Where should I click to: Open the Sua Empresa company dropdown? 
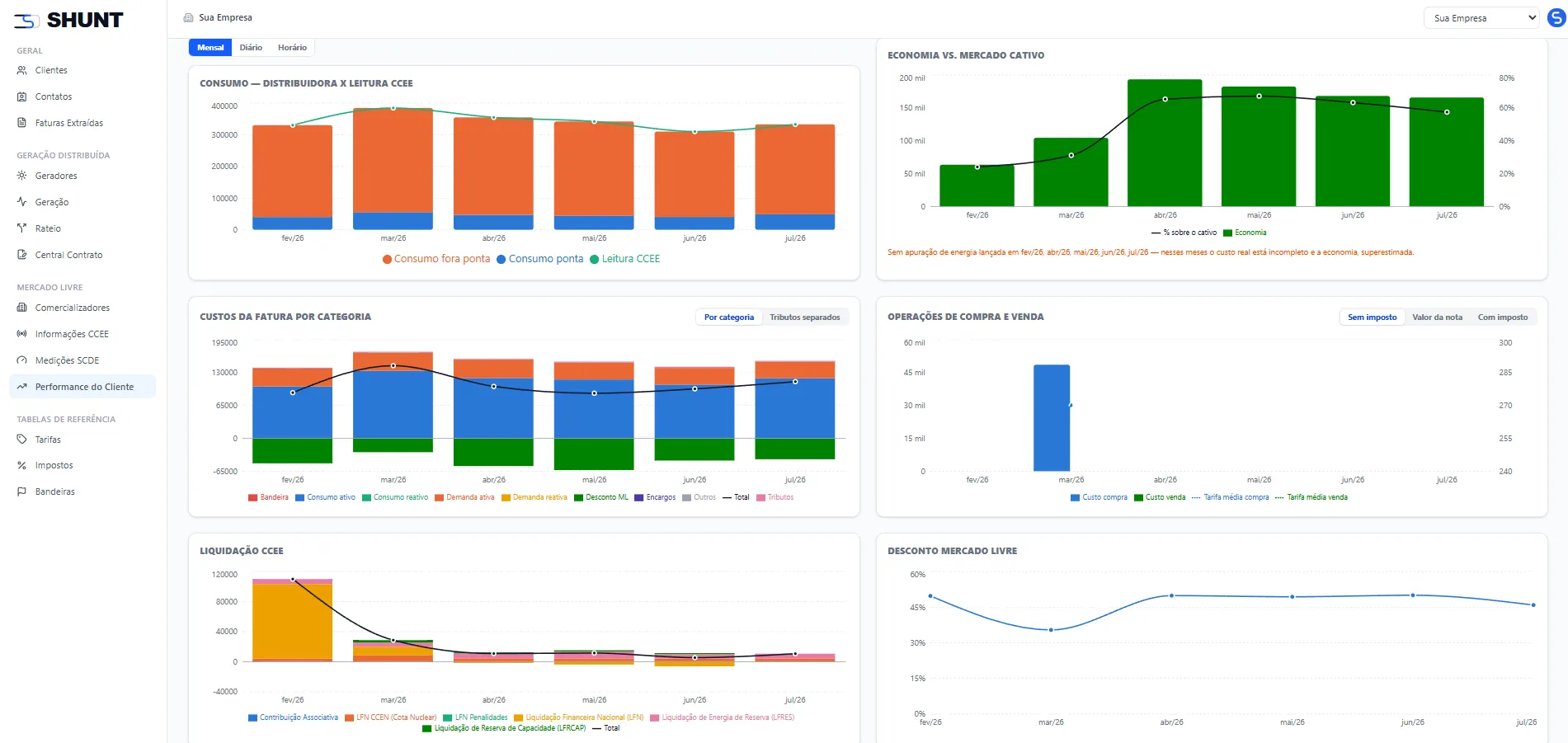pos(1481,18)
